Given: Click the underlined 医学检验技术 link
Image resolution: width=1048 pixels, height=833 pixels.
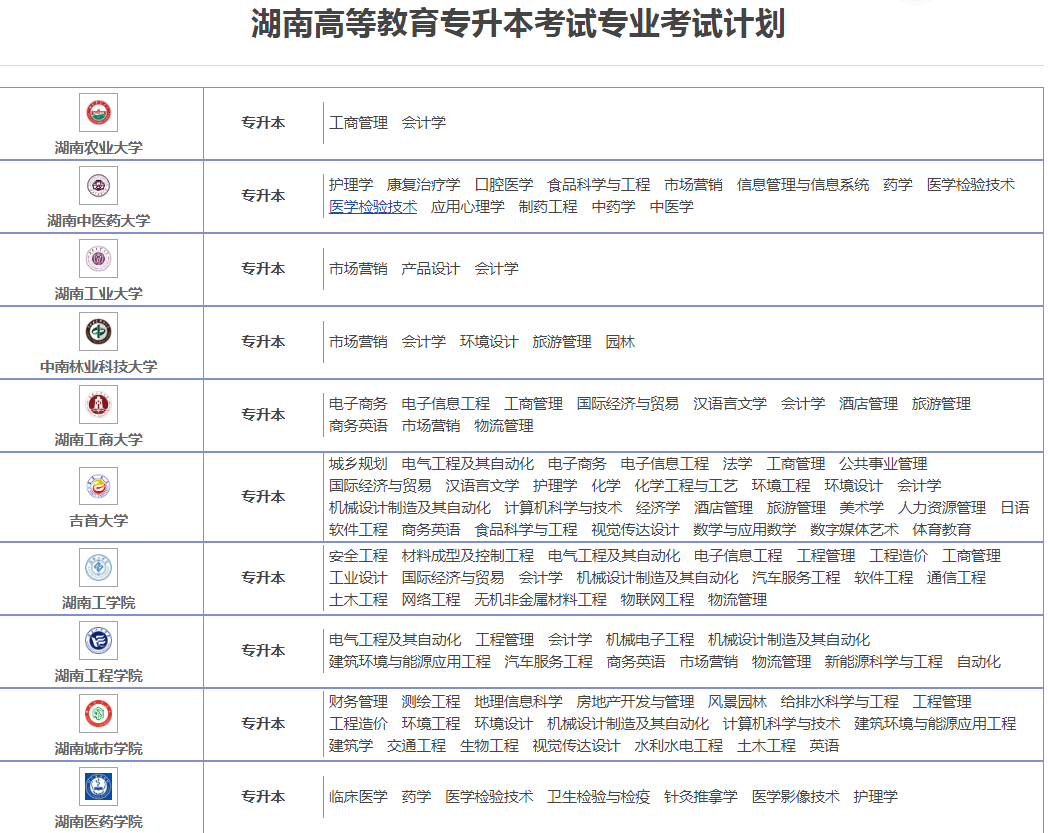Looking at the screenshot, I should 373,207.
